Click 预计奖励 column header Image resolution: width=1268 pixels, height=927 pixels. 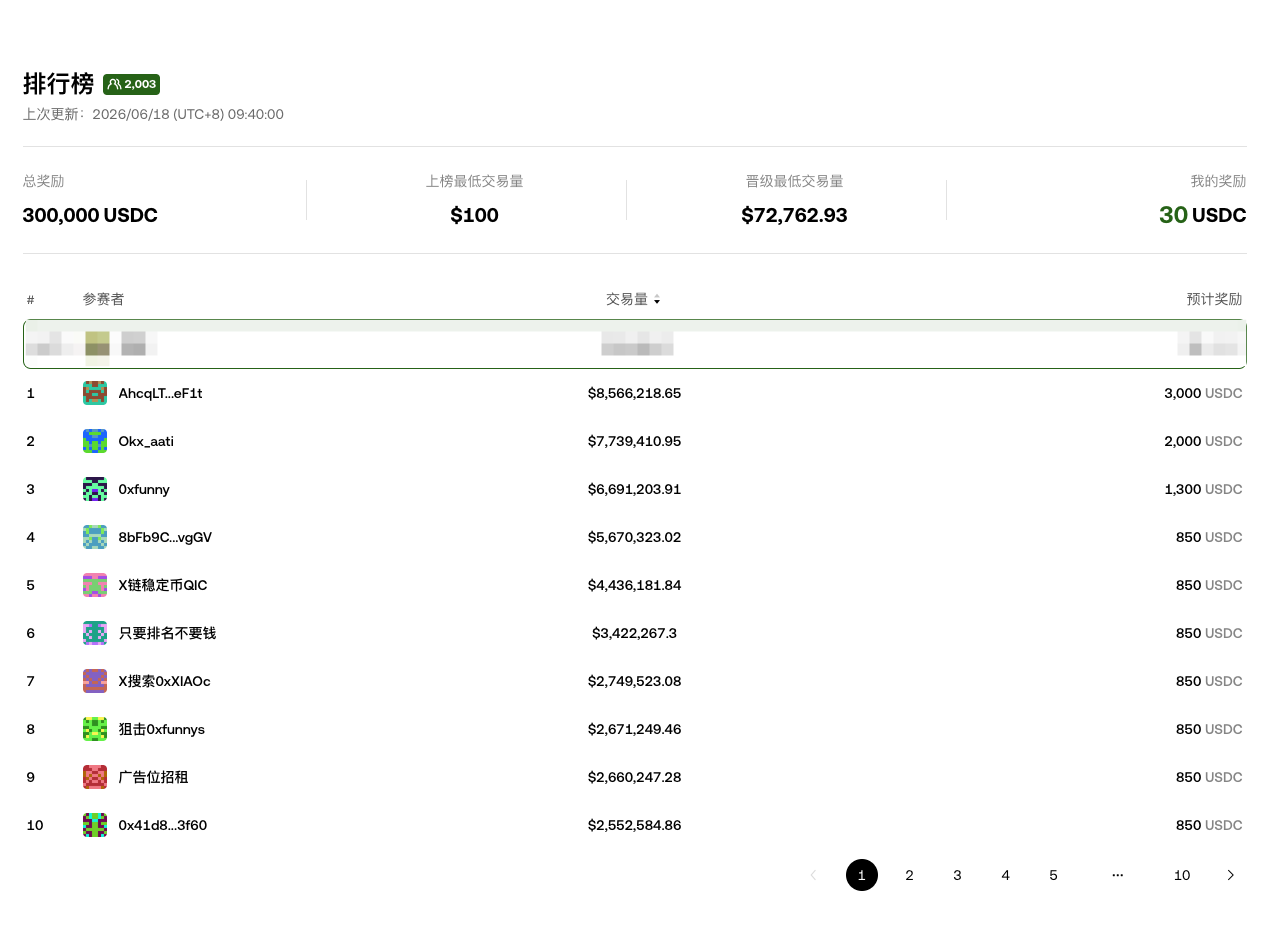[1214, 299]
